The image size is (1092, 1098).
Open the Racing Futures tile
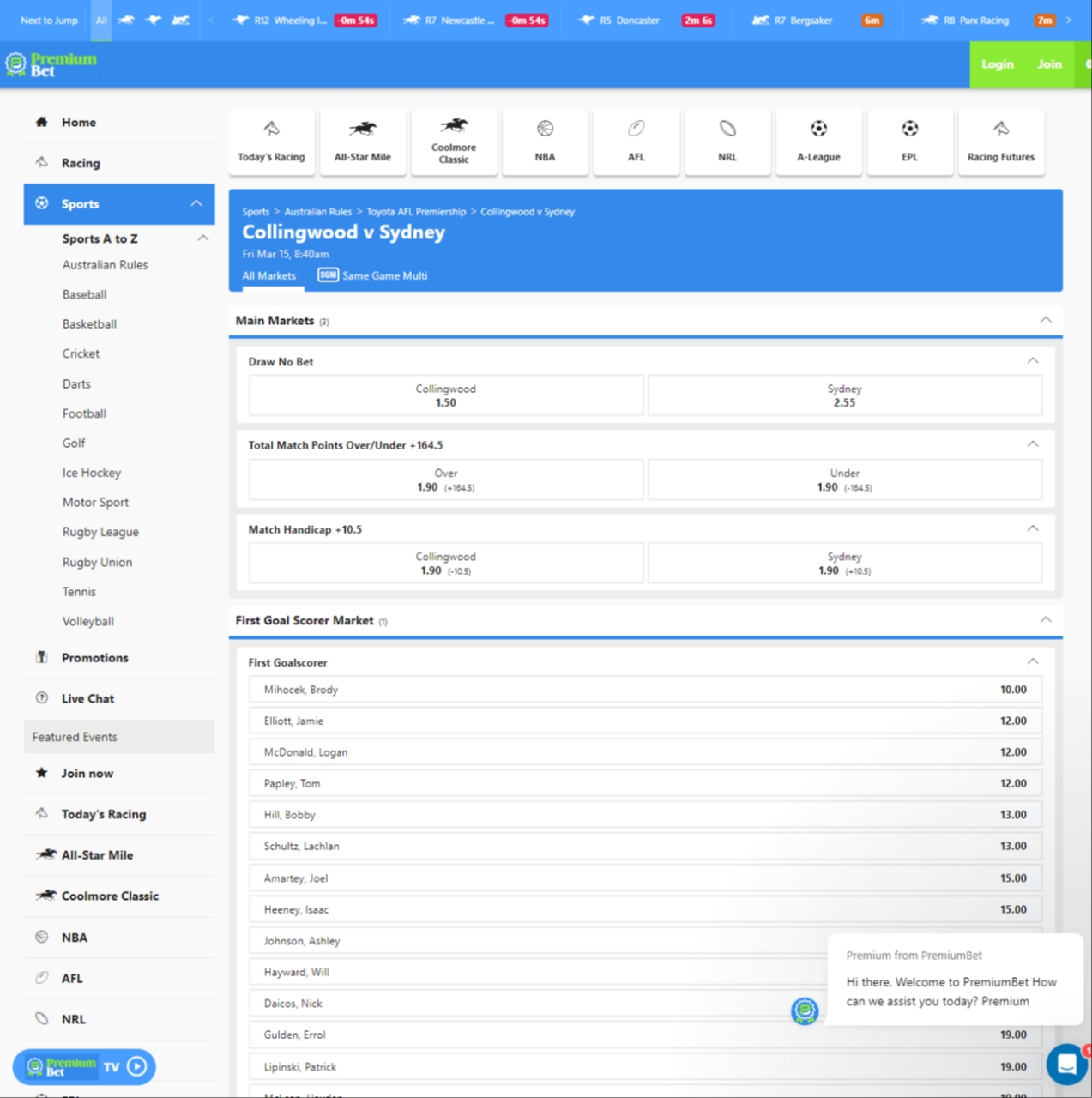1001,142
